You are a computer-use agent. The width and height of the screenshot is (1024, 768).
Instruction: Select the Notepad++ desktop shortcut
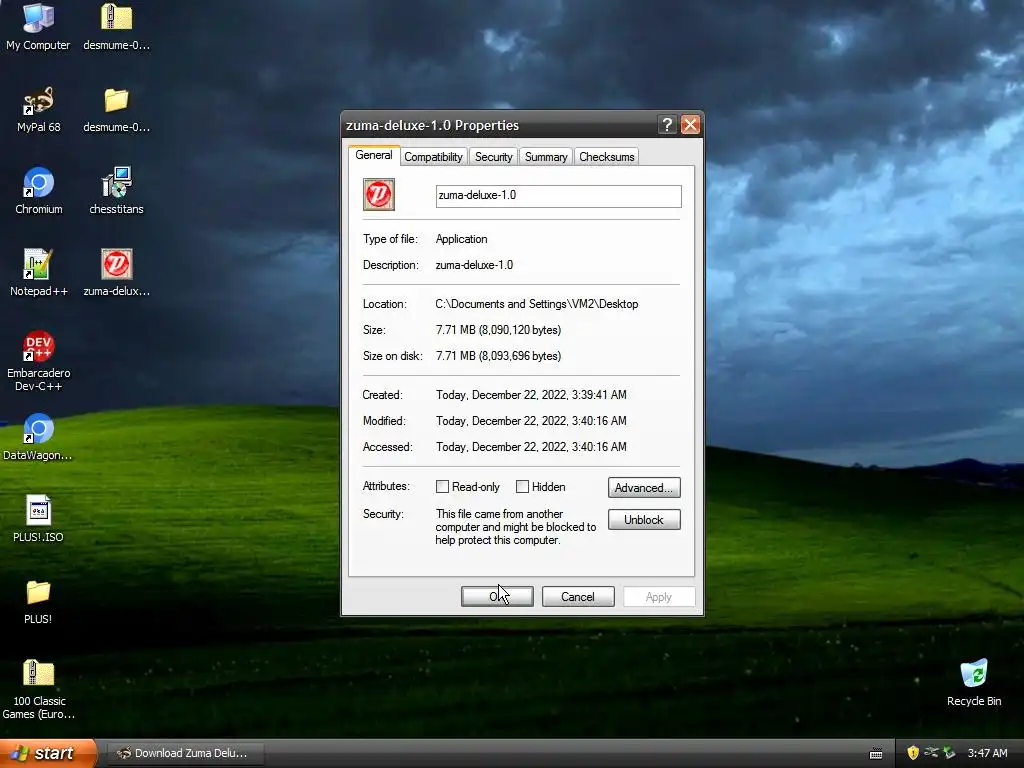38,274
